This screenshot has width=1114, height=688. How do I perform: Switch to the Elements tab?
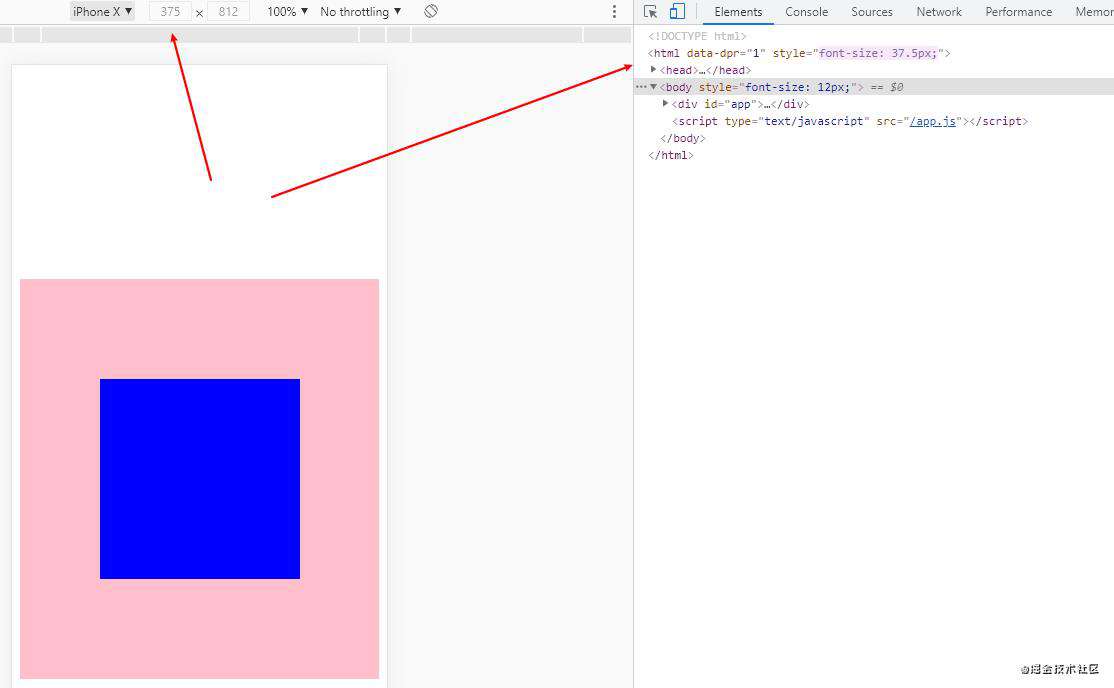pos(738,11)
